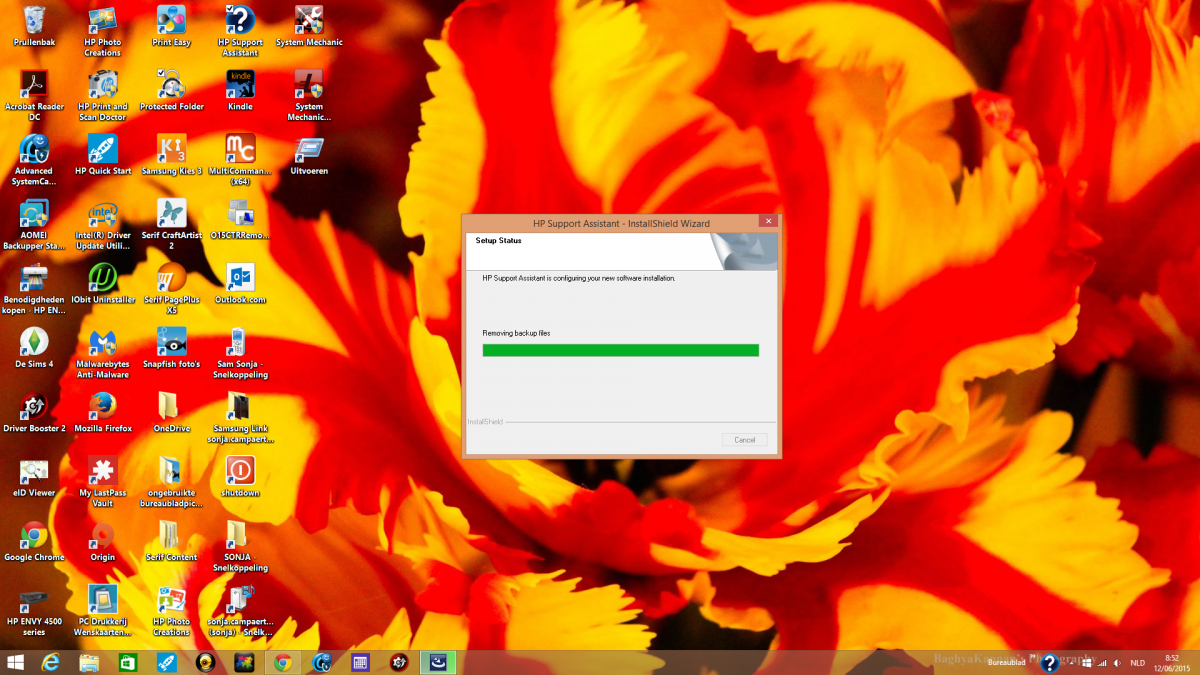The image size is (1200, 675).
Task: Click the HP Quick Start rocket taskbar icon
Action: click(x=166, y=662)
